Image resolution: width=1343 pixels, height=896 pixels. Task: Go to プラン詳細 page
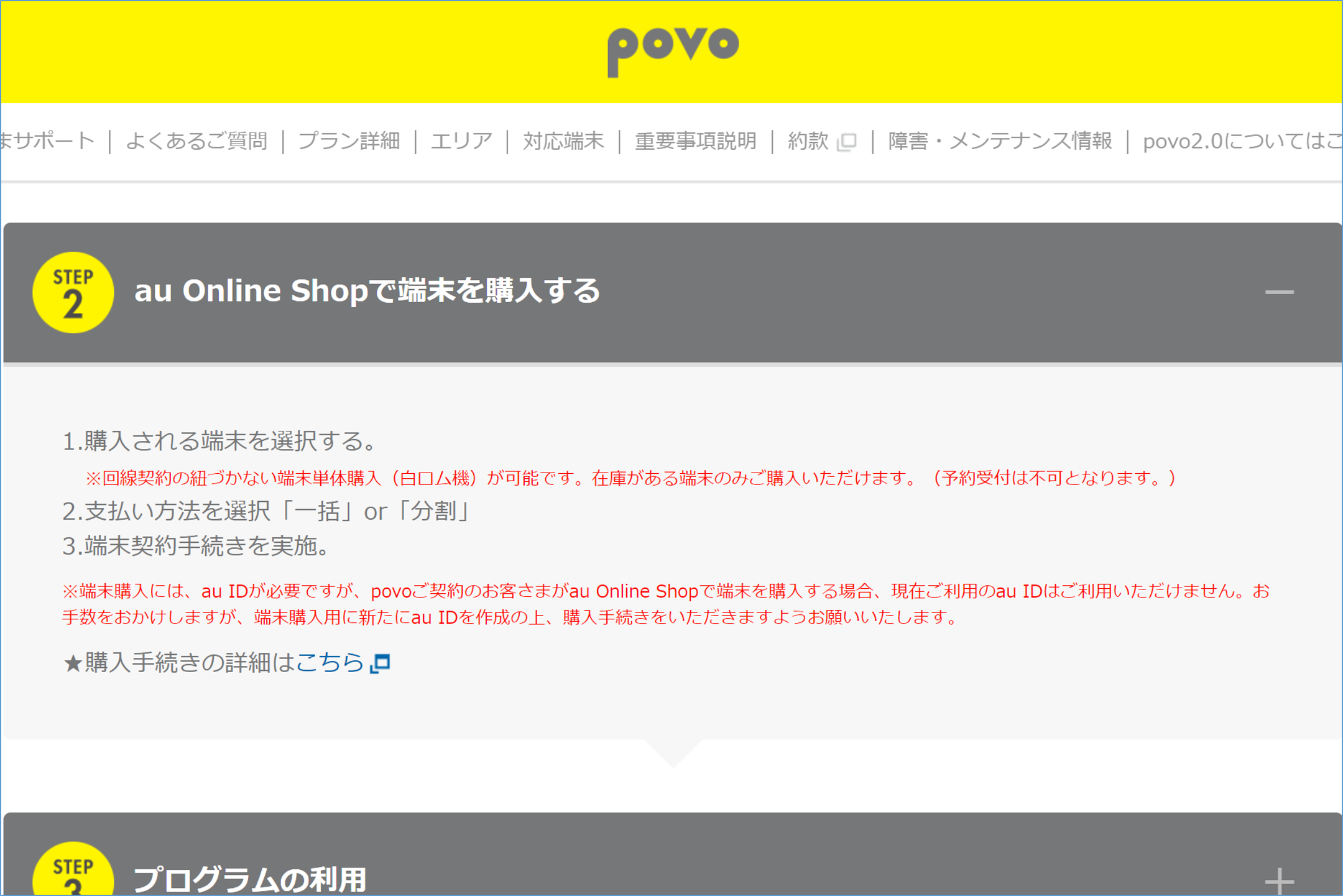pos(349,141)
